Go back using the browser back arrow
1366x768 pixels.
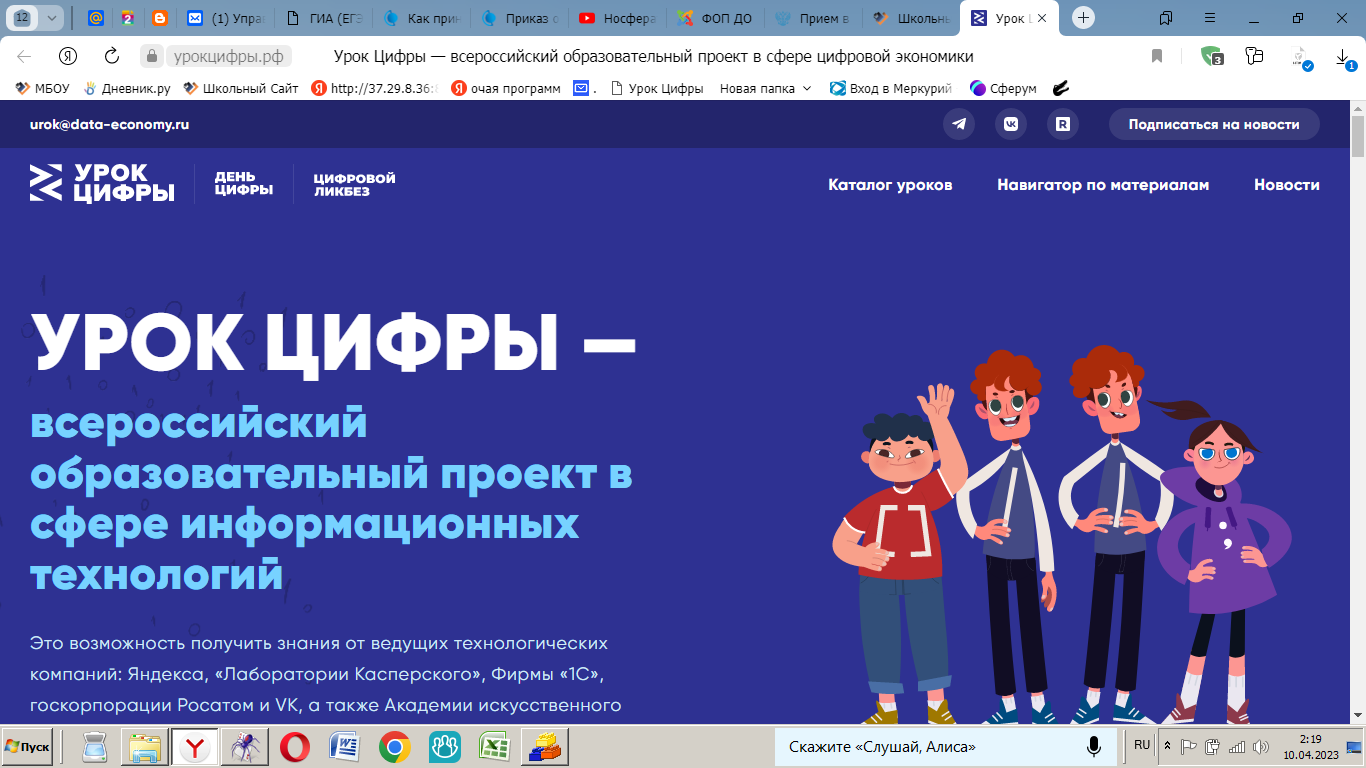coord(24,56)
